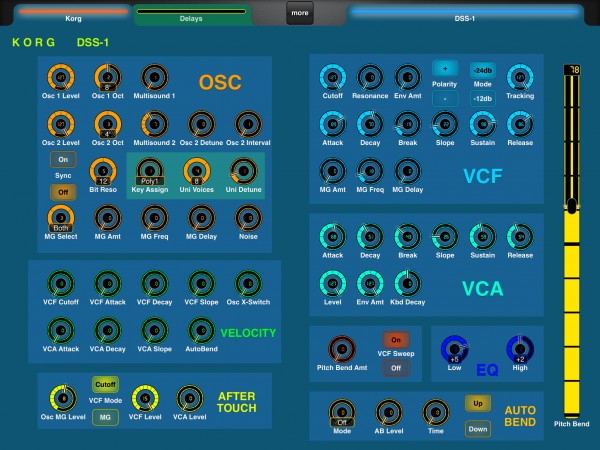Set aftertouch VCF Mode to MG

[x=105, y=417]
